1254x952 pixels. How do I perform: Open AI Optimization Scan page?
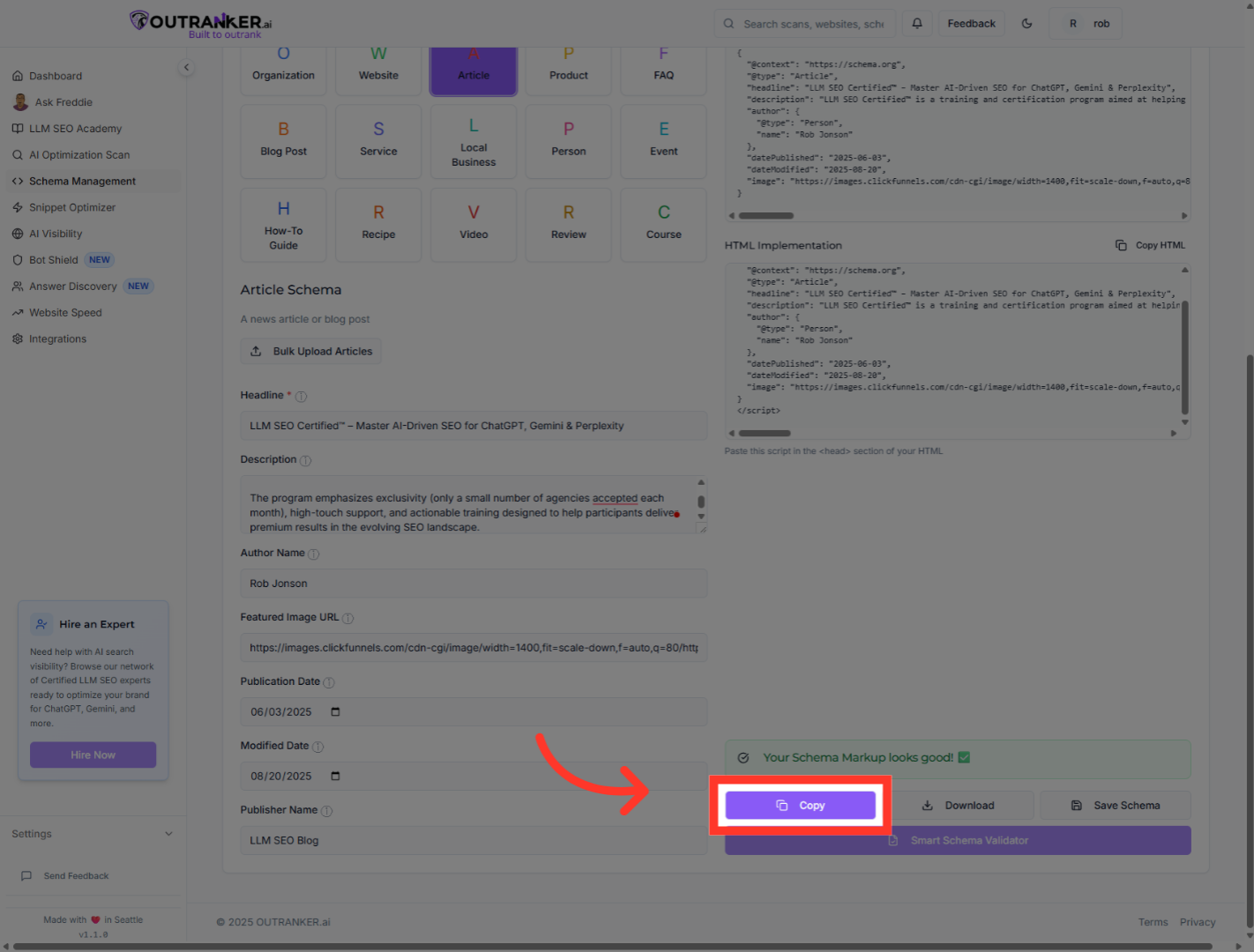coord(79,155)
